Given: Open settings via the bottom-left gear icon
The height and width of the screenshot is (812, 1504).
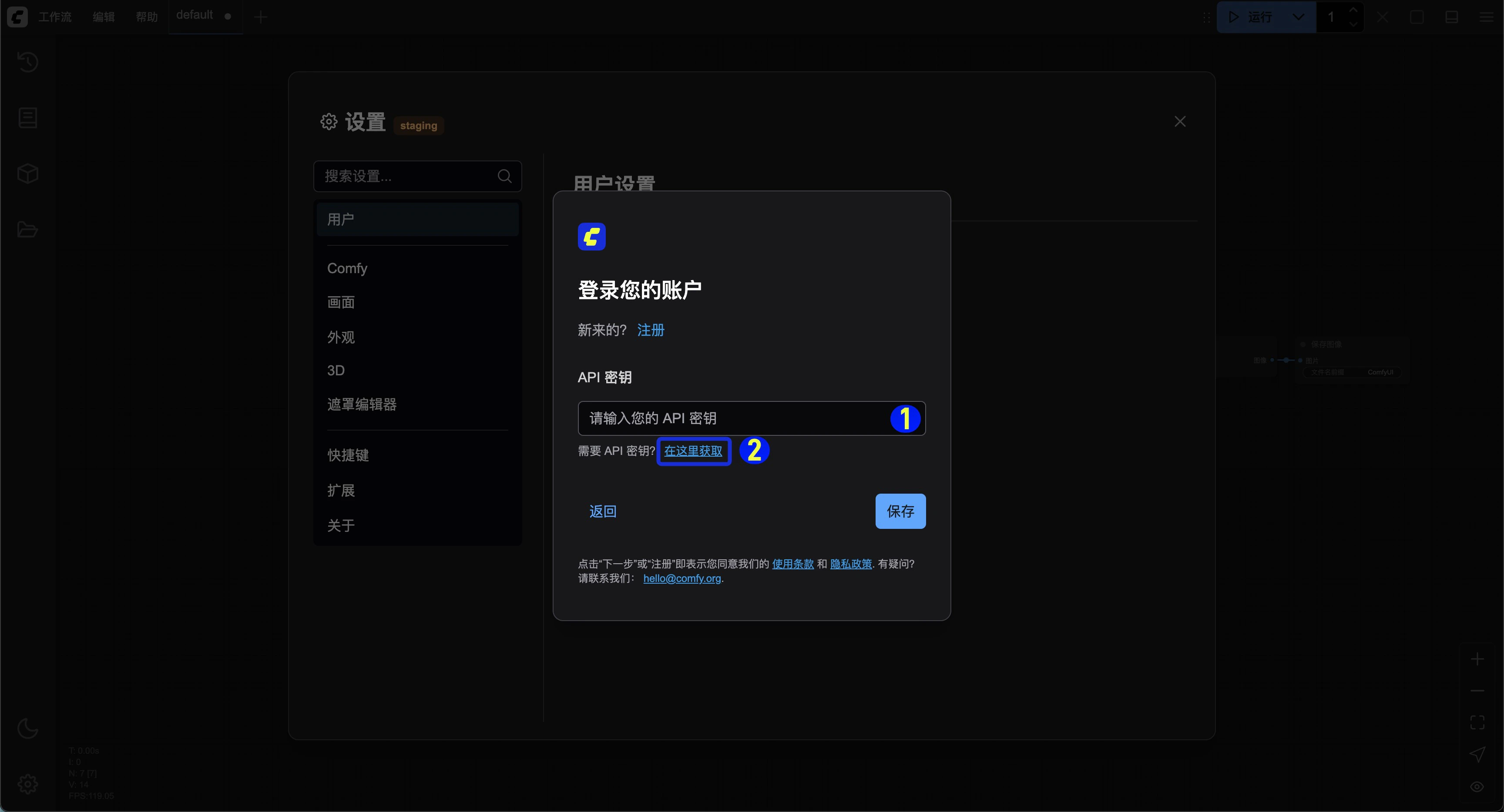Looking at the screenshot, I should point(27,783).
